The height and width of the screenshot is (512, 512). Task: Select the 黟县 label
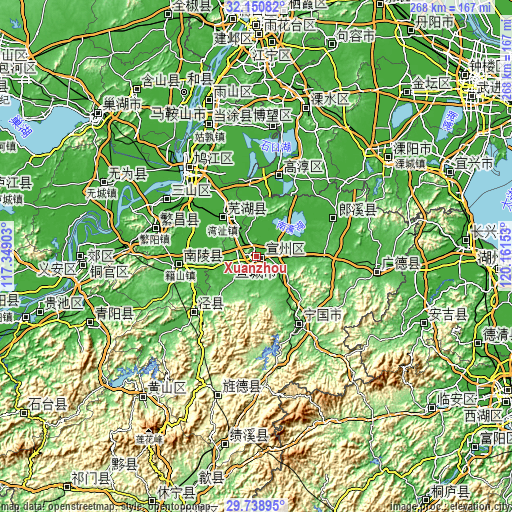(x=124, y=464)
